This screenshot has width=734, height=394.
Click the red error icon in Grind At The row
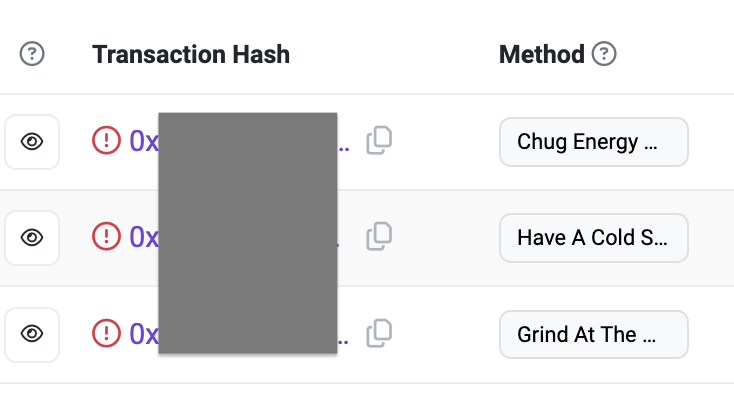[x=106, y=334]
